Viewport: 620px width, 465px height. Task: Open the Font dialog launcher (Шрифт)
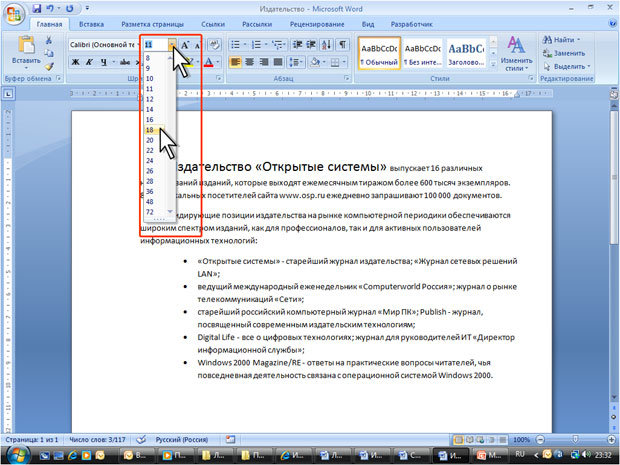[219, 79]
